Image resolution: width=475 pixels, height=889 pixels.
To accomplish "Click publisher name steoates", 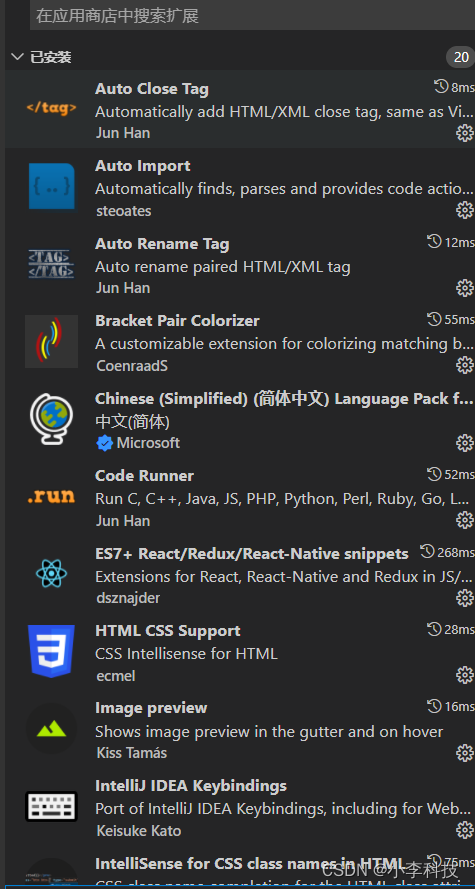I will 124,211.
